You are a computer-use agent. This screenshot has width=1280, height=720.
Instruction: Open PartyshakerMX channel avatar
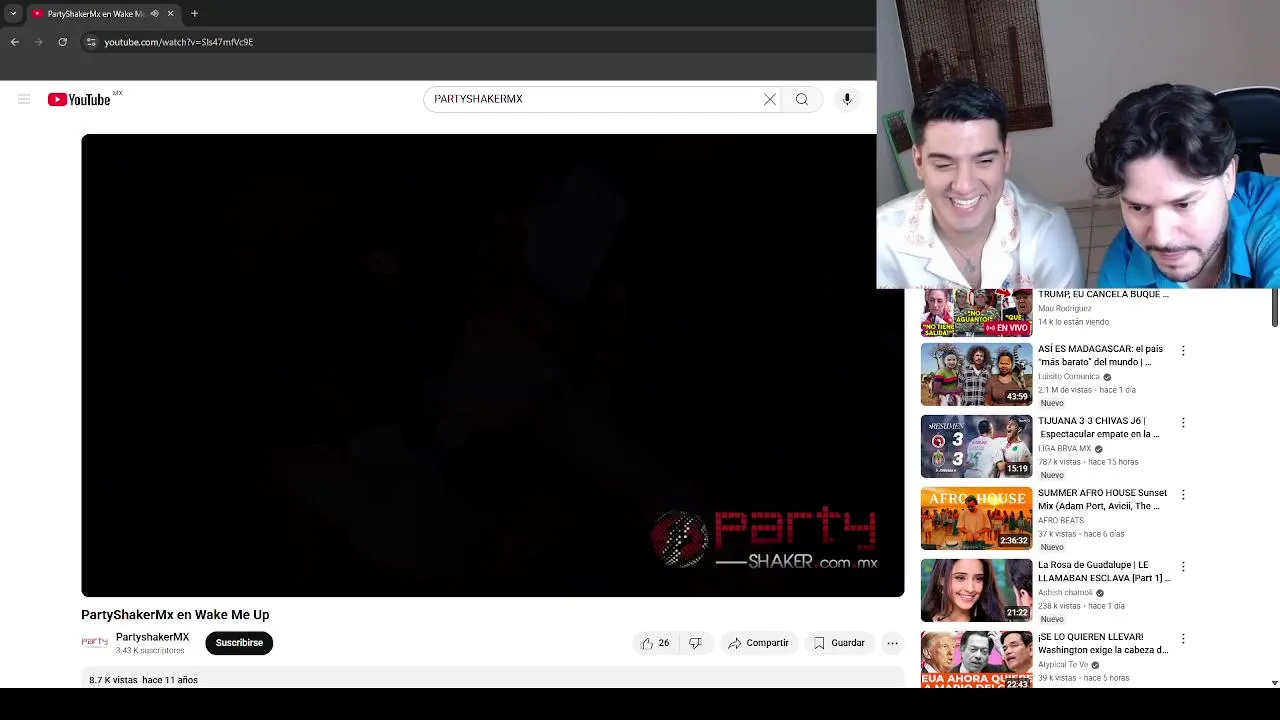[94, 643]
